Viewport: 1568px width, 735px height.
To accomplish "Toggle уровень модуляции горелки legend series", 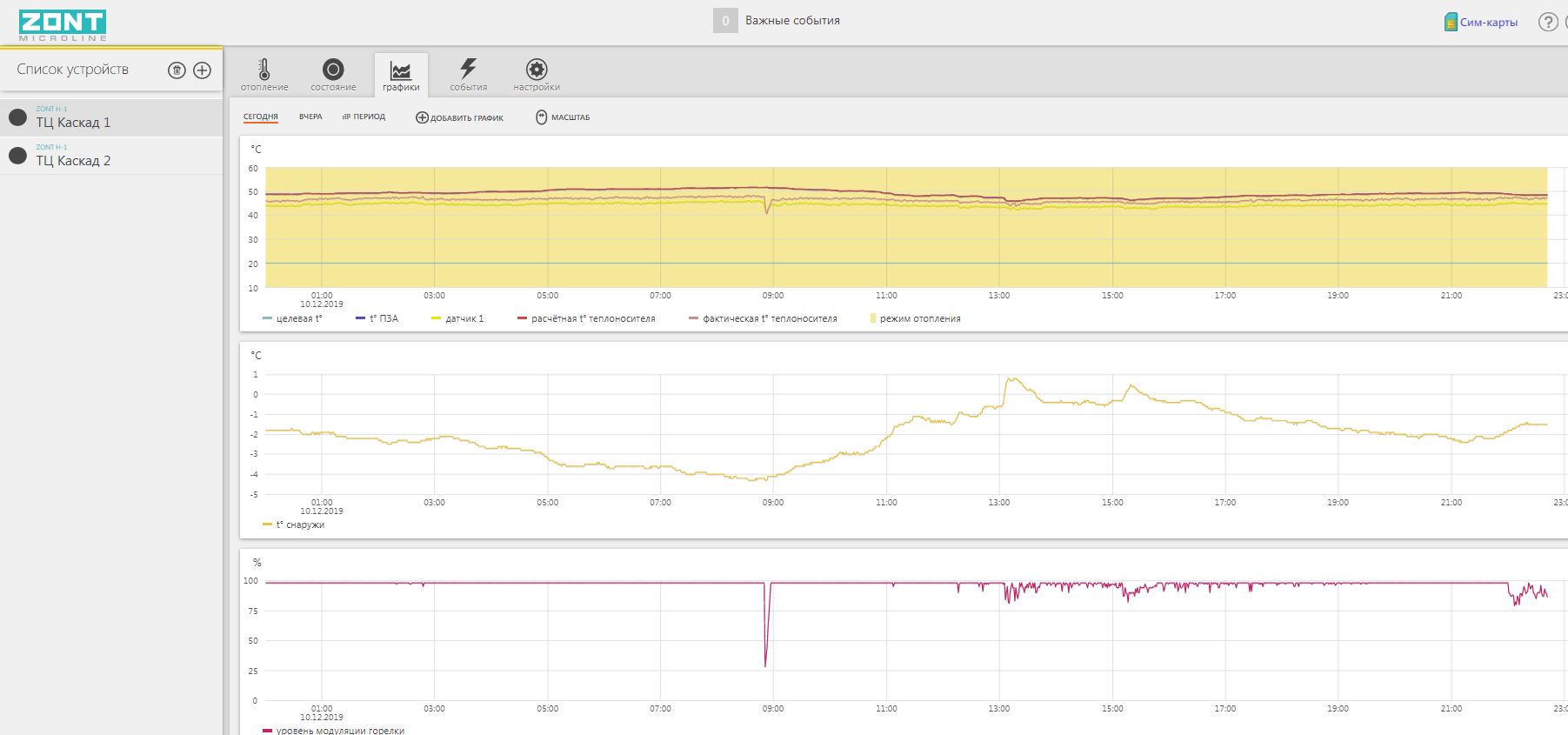I will (x=333, y=730).
